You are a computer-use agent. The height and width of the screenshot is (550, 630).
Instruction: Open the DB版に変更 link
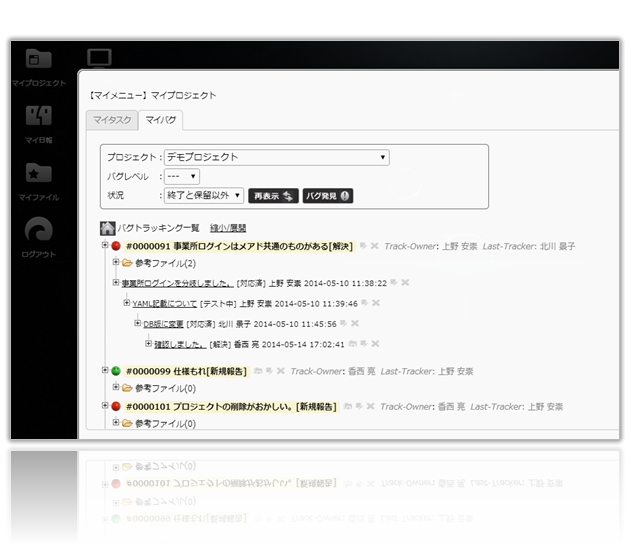163,324
